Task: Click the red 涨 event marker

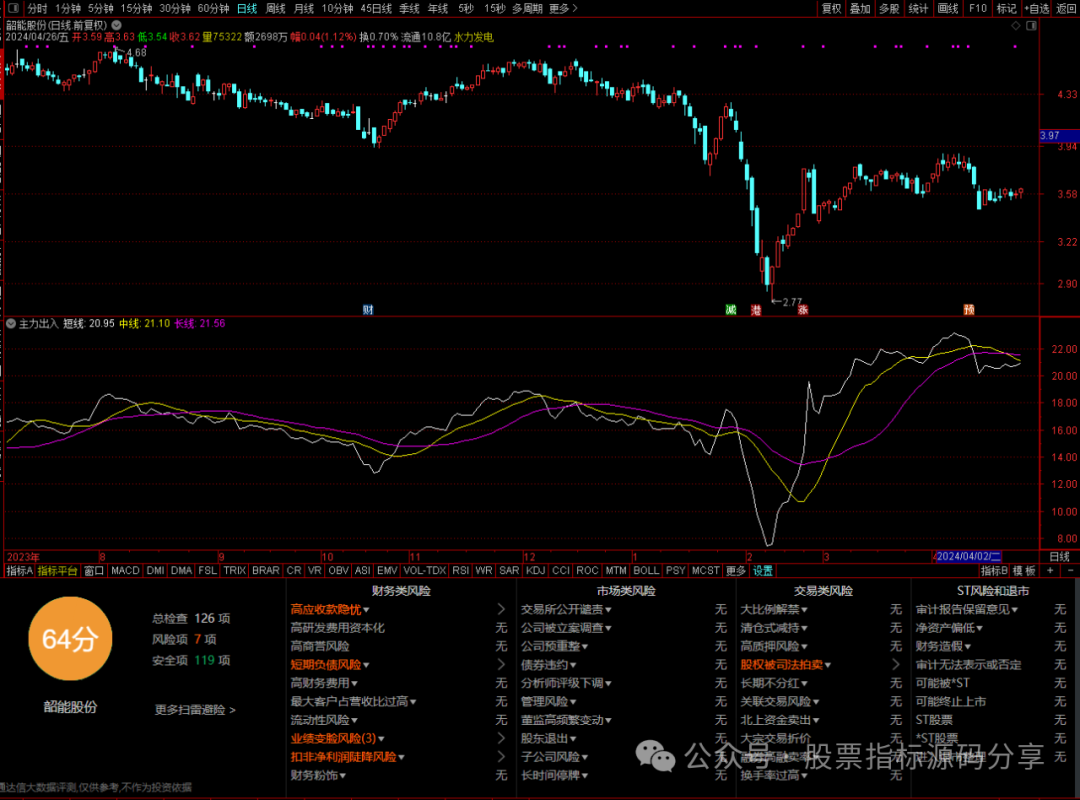Action: pos(802,310)
